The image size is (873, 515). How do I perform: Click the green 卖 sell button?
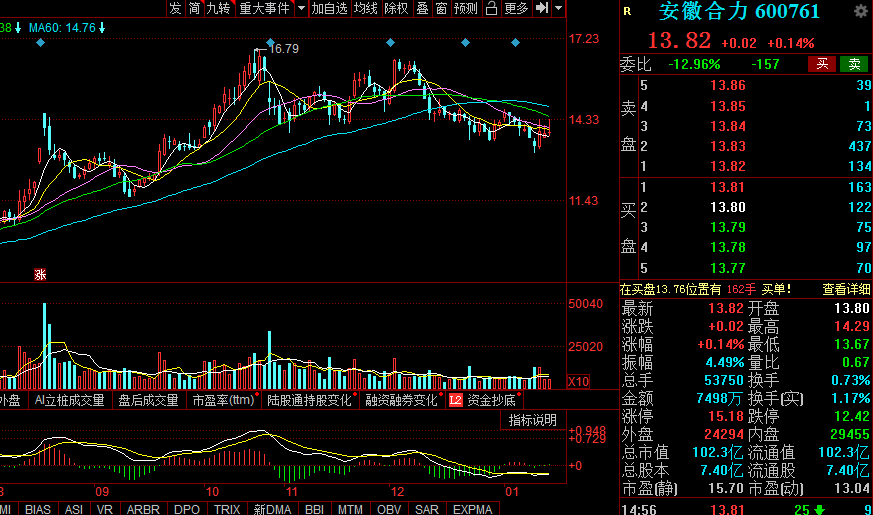(x=854, y=64)
